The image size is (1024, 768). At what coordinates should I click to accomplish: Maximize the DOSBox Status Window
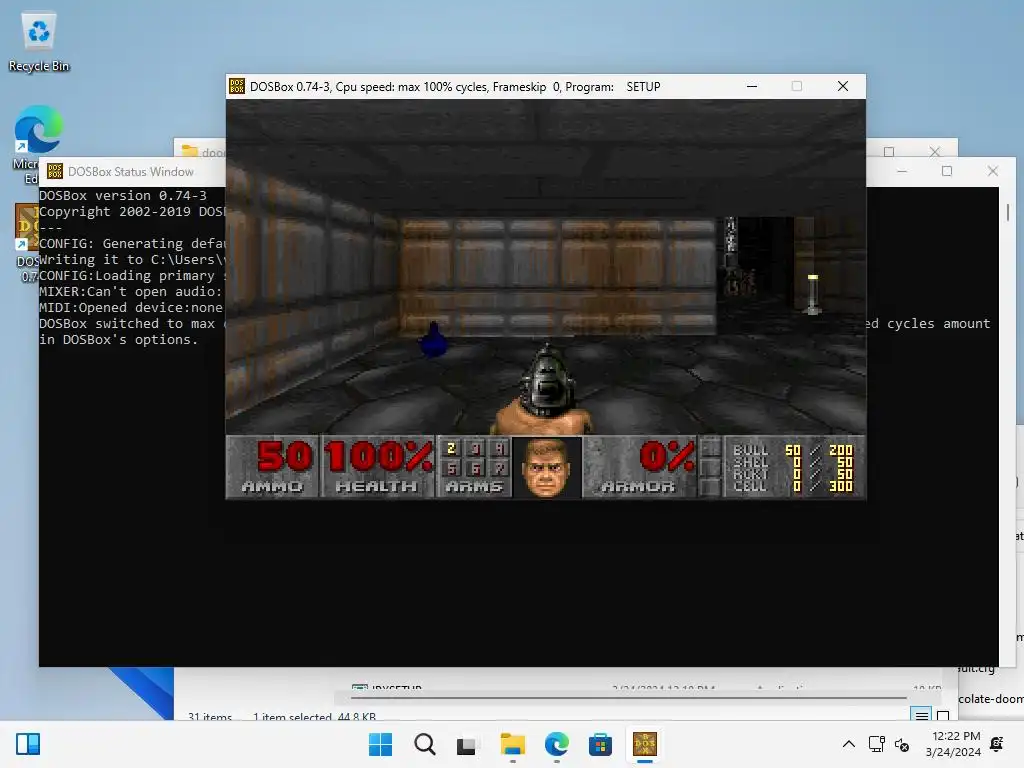(947, 171)
